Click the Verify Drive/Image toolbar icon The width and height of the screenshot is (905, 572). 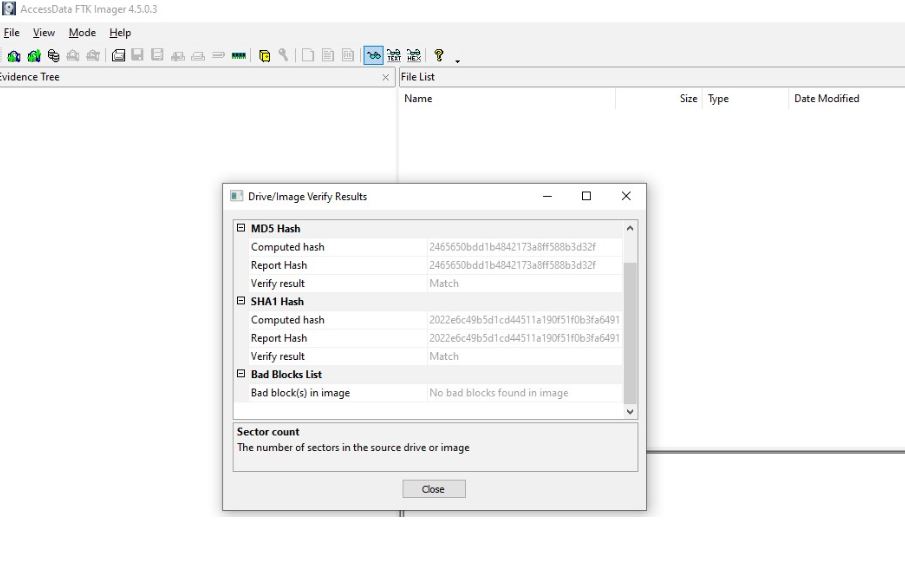pyautogui.click(x=218, y=55)
